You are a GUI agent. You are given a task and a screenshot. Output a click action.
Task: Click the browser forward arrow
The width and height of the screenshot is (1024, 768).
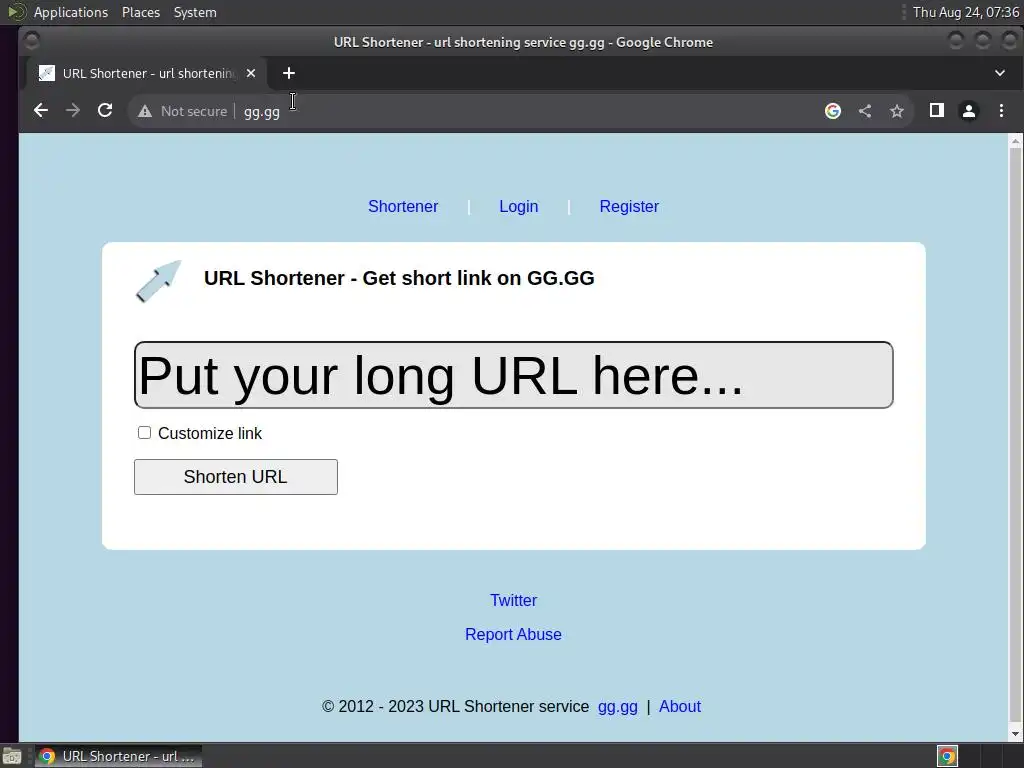[73, 110]
